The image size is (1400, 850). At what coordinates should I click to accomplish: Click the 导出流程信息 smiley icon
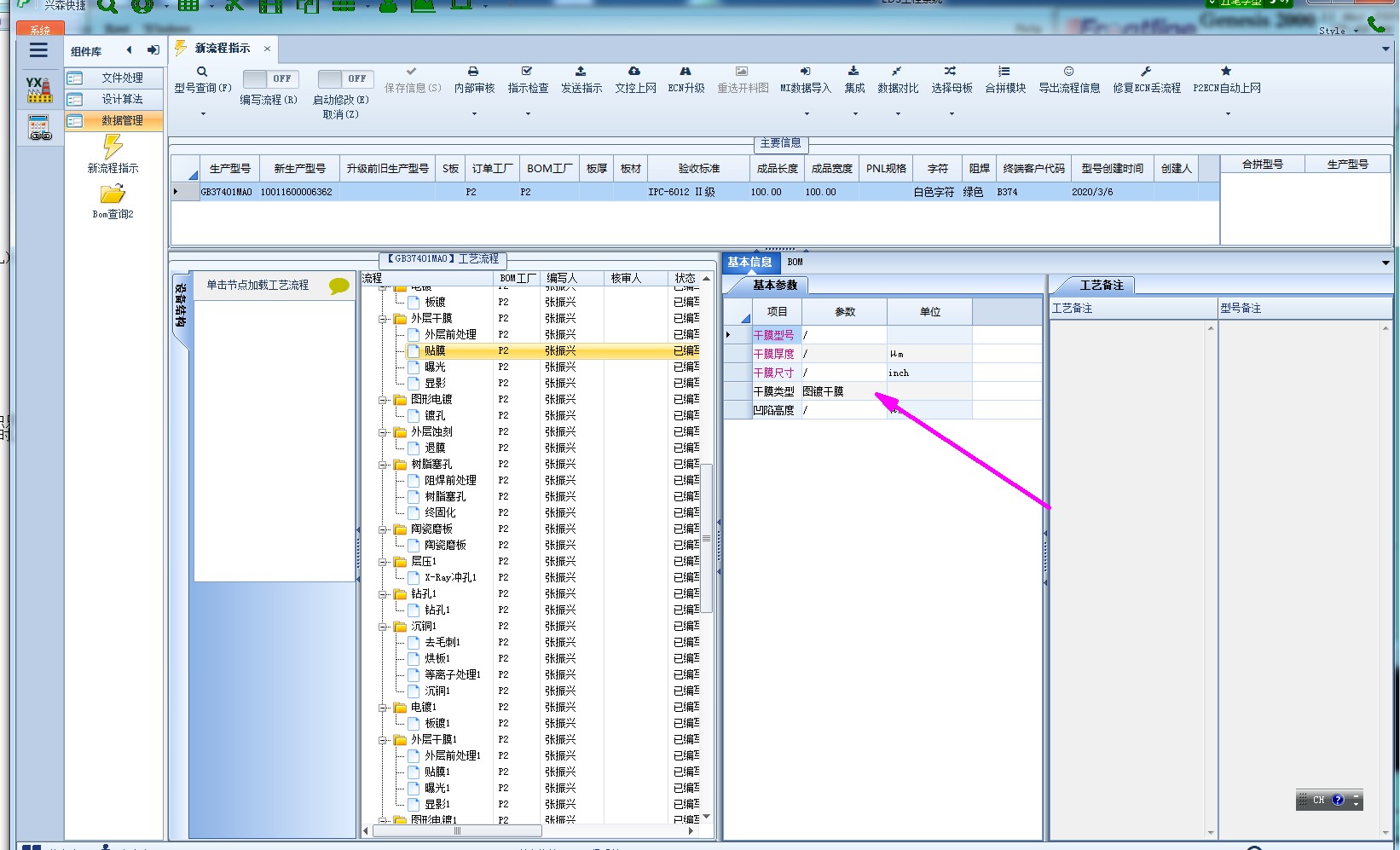coord(1068,72)
